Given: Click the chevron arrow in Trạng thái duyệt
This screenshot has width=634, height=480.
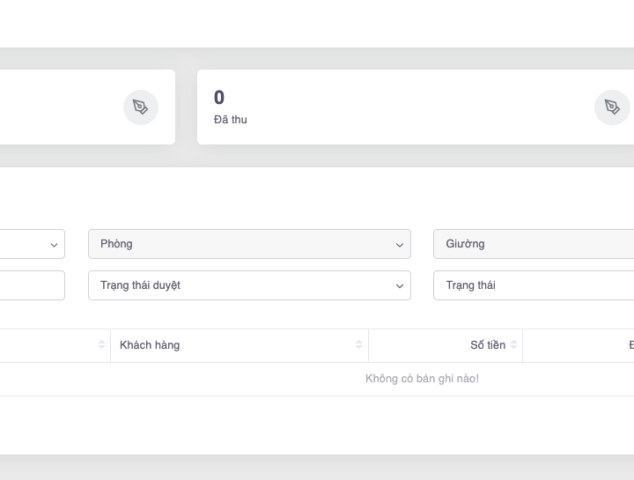Looking at the screenshot, I should click(400, 286).
